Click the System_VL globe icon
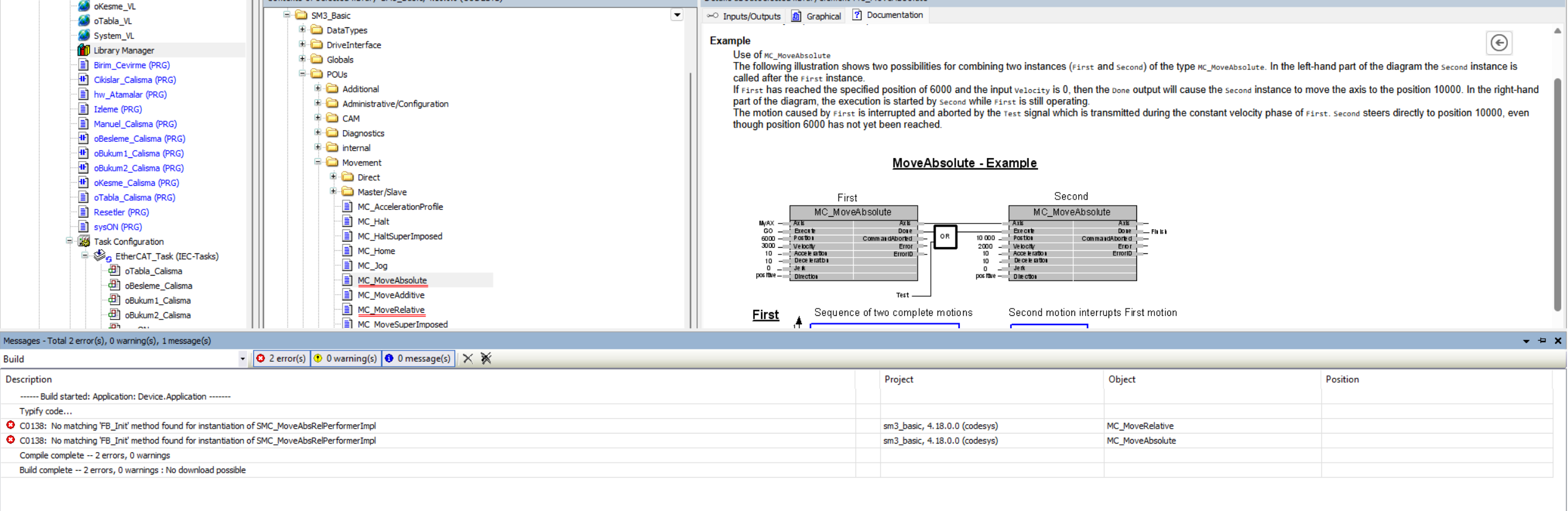 point(84,35)
